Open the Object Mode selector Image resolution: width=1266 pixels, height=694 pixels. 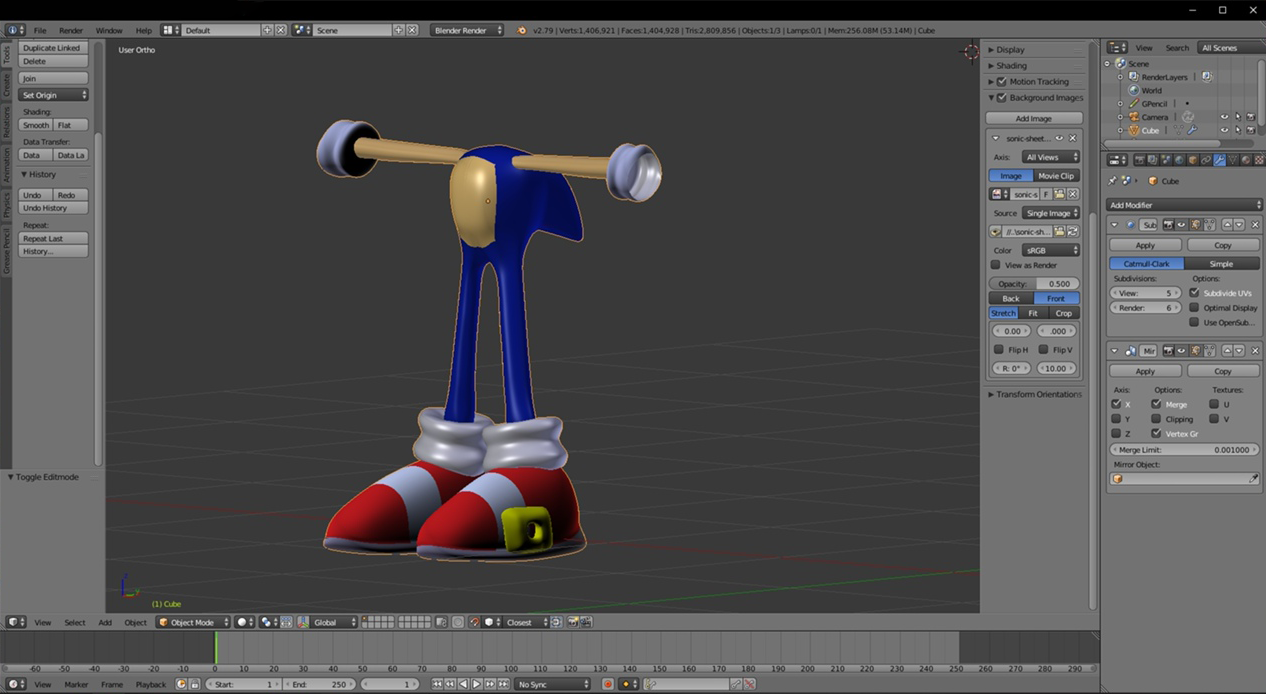pos(193,622)
